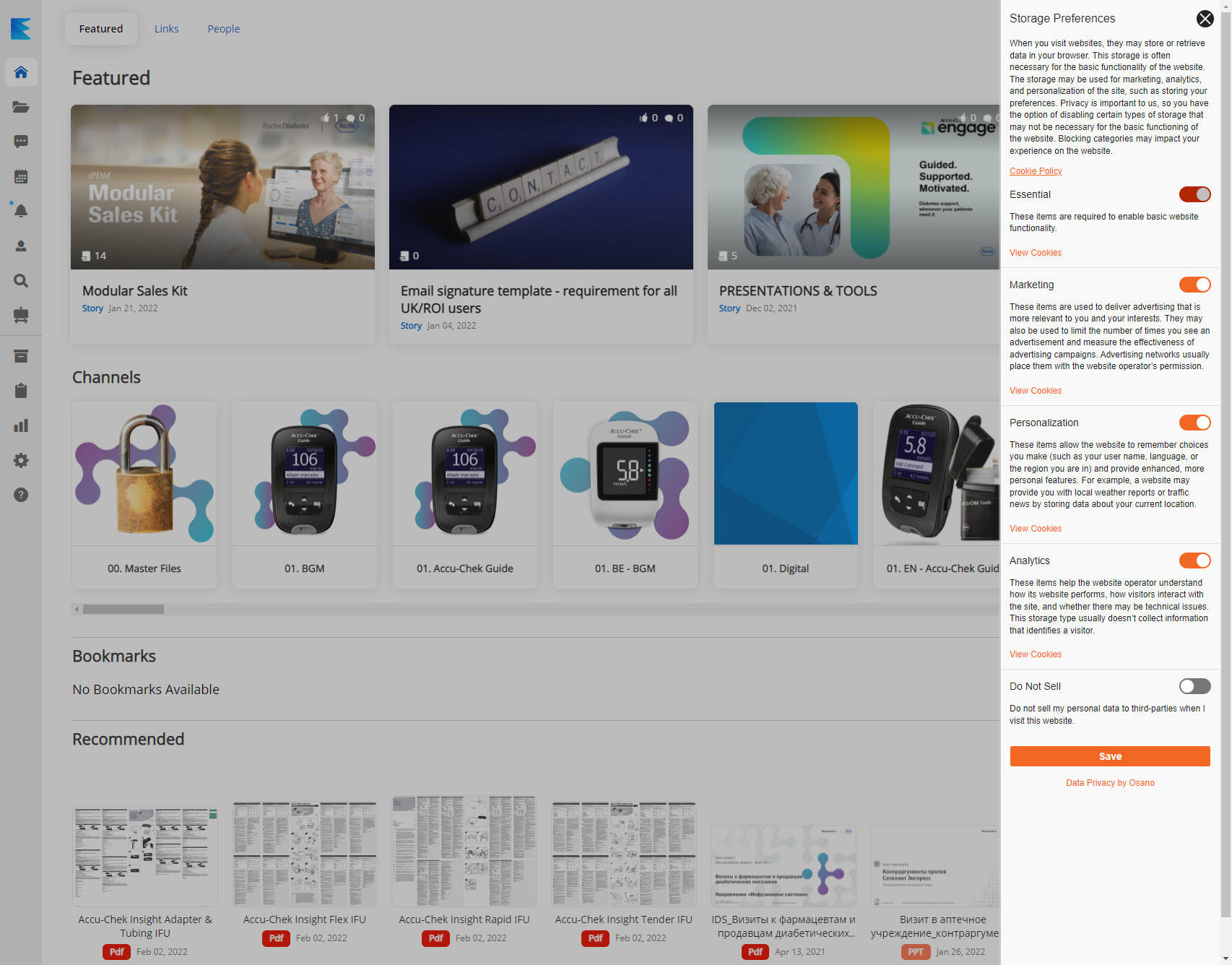Open the bar chart reports icon
Screen dimensions: 1232x965
pos(21,425)
